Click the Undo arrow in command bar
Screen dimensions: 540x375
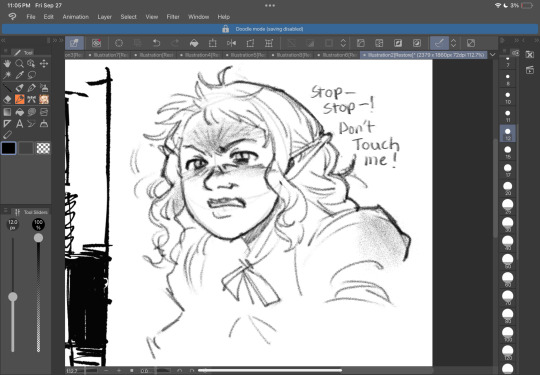[156, 43]
